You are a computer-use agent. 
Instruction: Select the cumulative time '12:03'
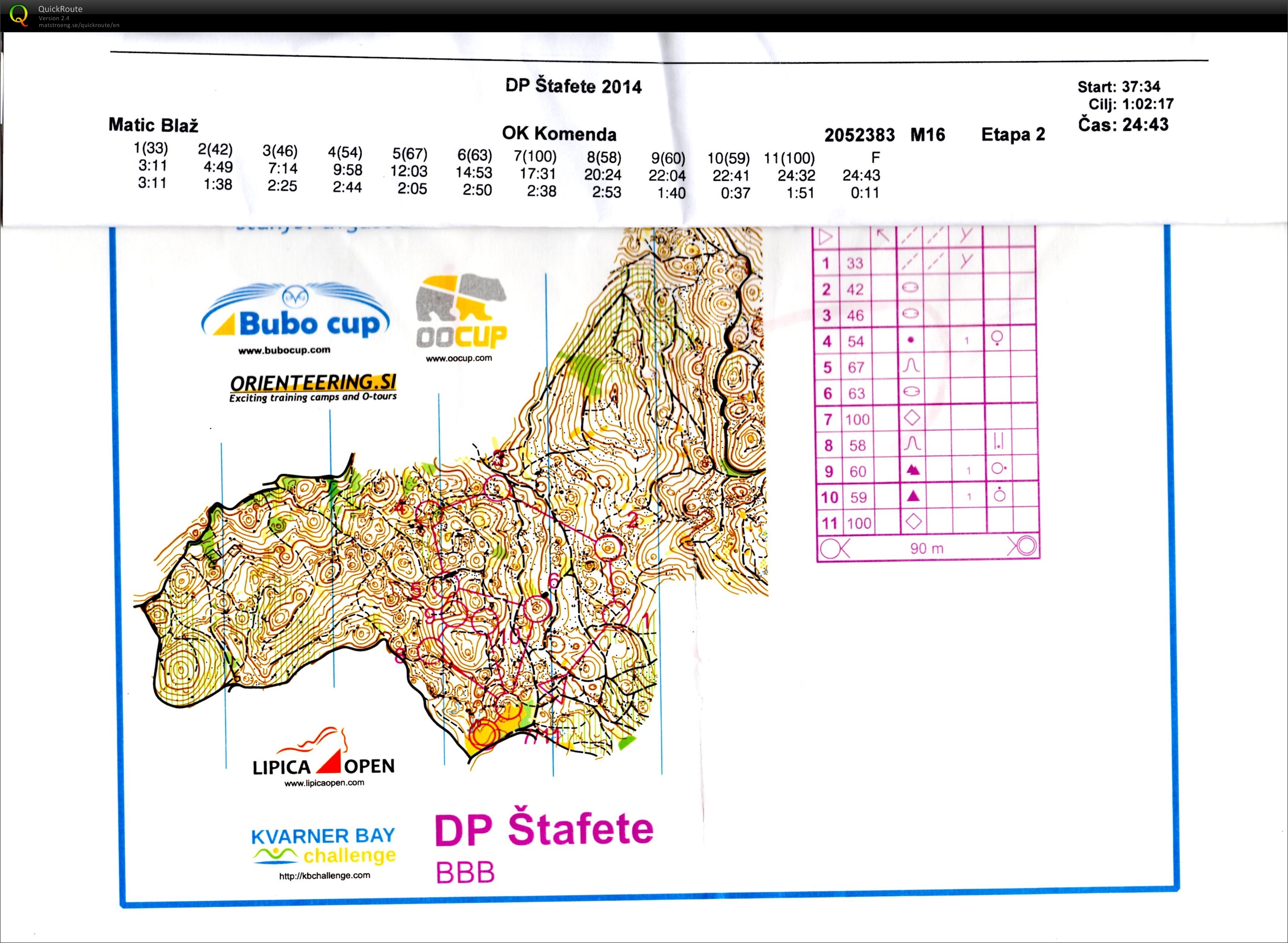pos(409,171)
